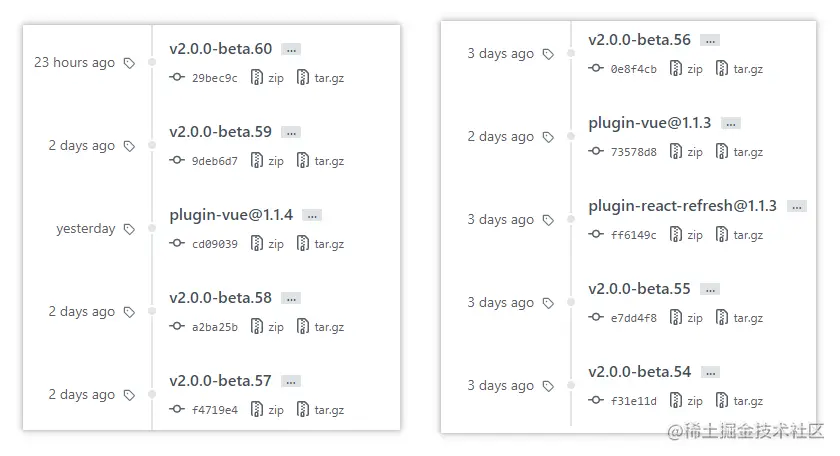This screenshot has height=456, width=840.
Task: Expand the ellipsis next to v2.0.0-beta.57
Action: coord(291,381)
